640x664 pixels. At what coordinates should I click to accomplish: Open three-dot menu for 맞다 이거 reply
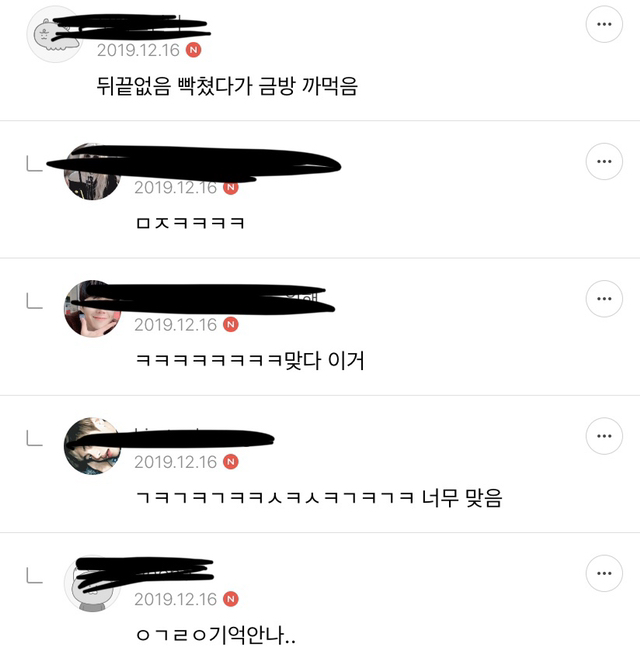click(604, 299)
